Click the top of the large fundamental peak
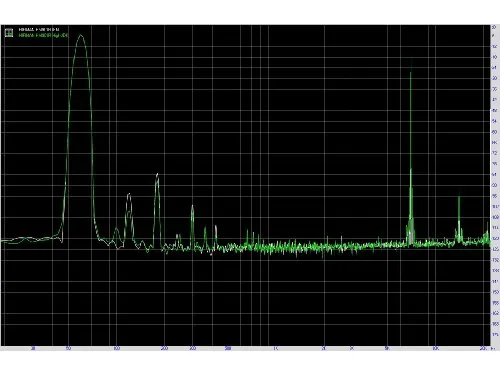 81,35
